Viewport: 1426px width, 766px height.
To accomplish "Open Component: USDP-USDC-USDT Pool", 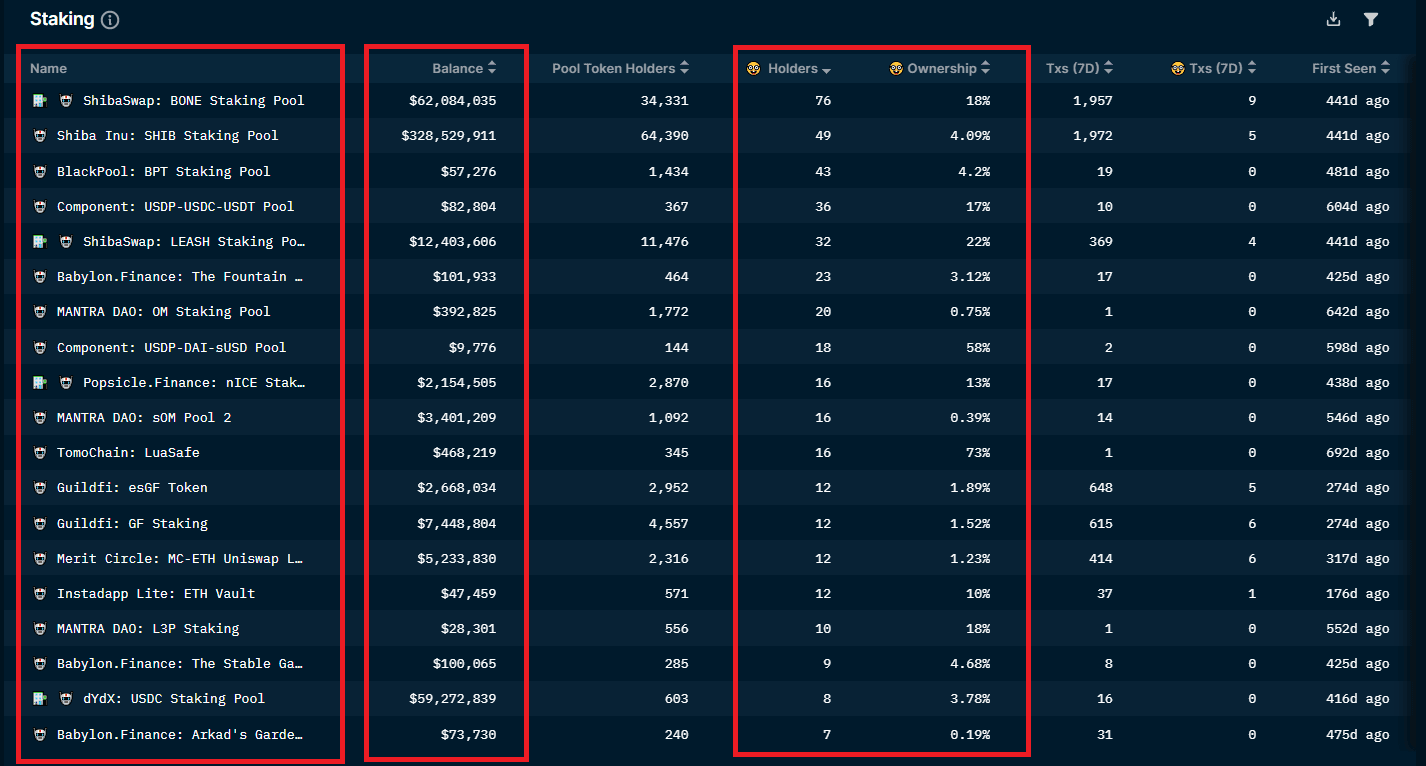I will [x=176, y=207].
